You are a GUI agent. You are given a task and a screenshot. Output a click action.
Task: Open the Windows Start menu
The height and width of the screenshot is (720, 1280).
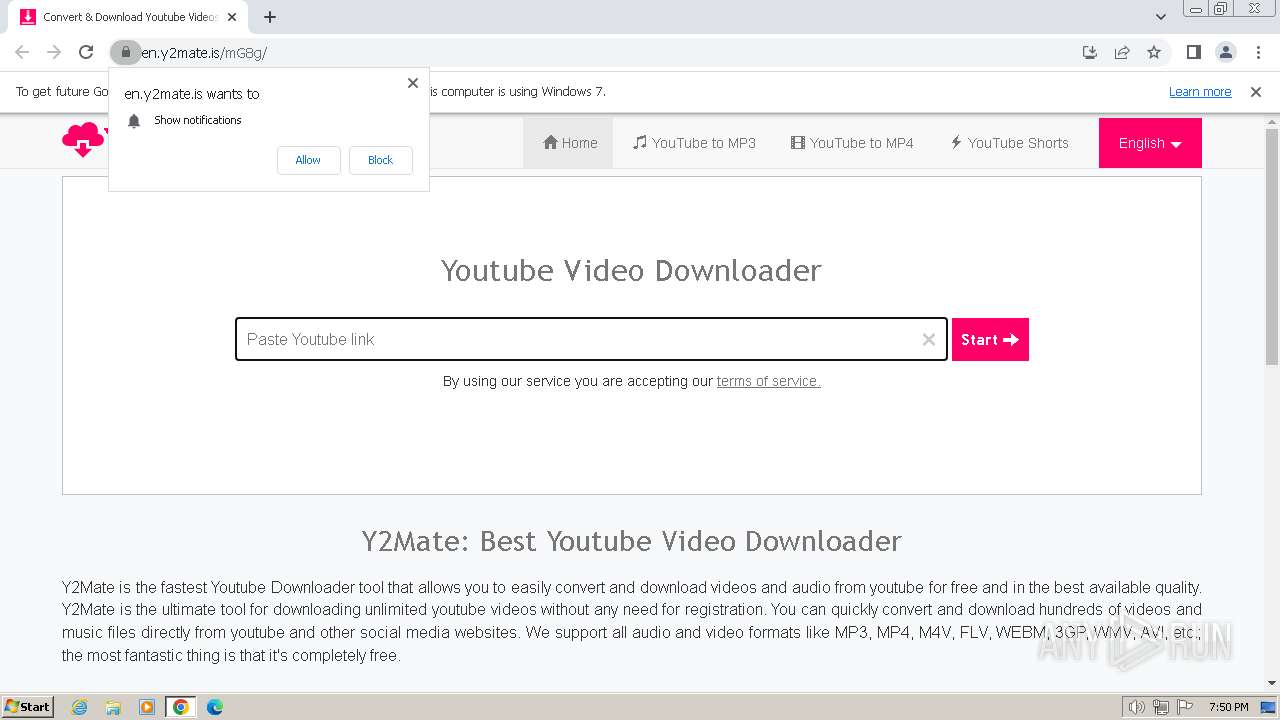pos(28,707)
